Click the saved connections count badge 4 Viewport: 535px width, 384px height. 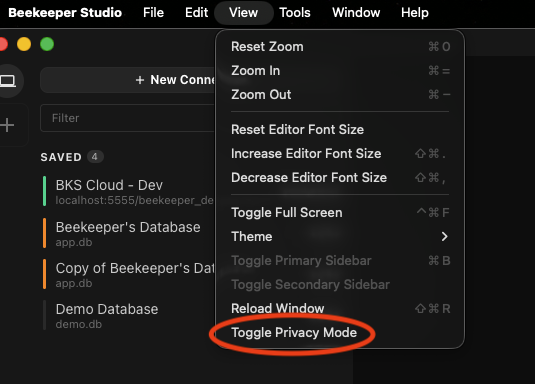(x=95, y=157)
